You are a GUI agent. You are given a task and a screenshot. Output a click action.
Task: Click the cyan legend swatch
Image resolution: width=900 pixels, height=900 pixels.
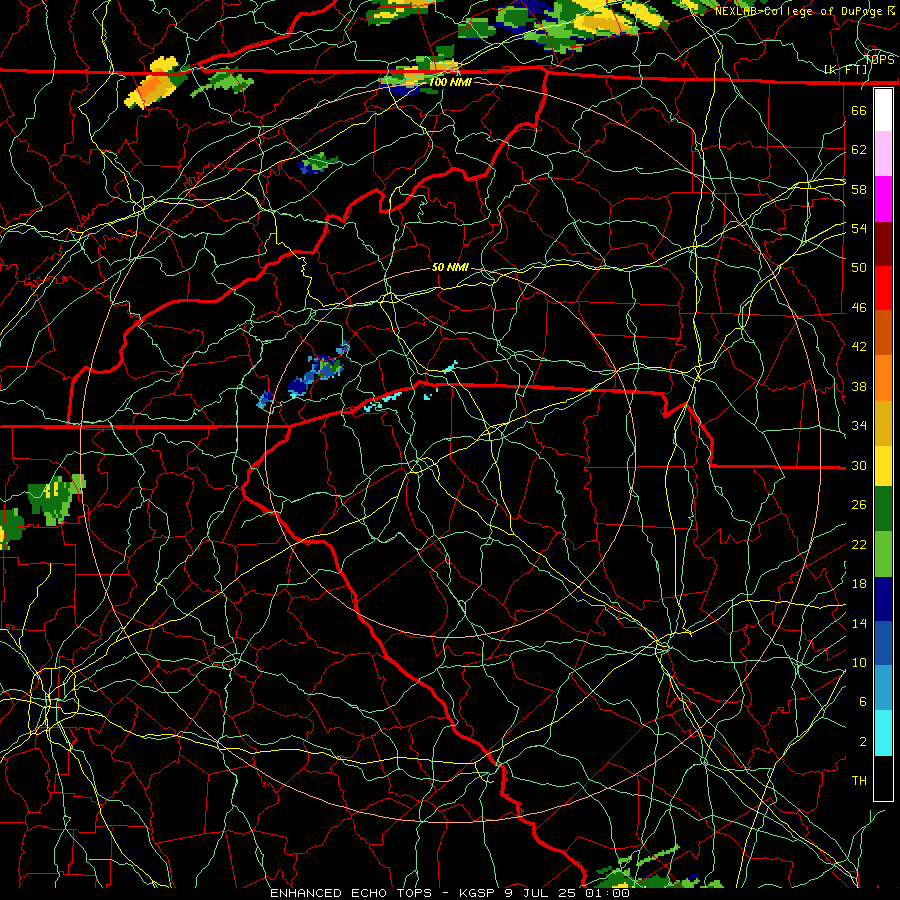tap(883, 733)
